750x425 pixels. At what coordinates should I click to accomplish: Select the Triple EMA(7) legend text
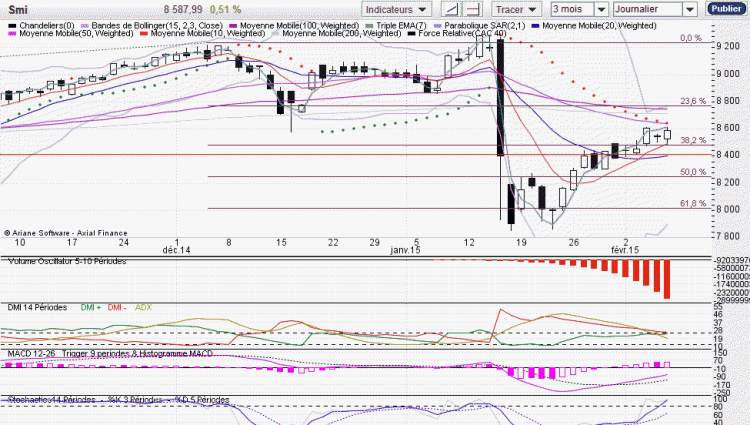(x=401, y=26)
